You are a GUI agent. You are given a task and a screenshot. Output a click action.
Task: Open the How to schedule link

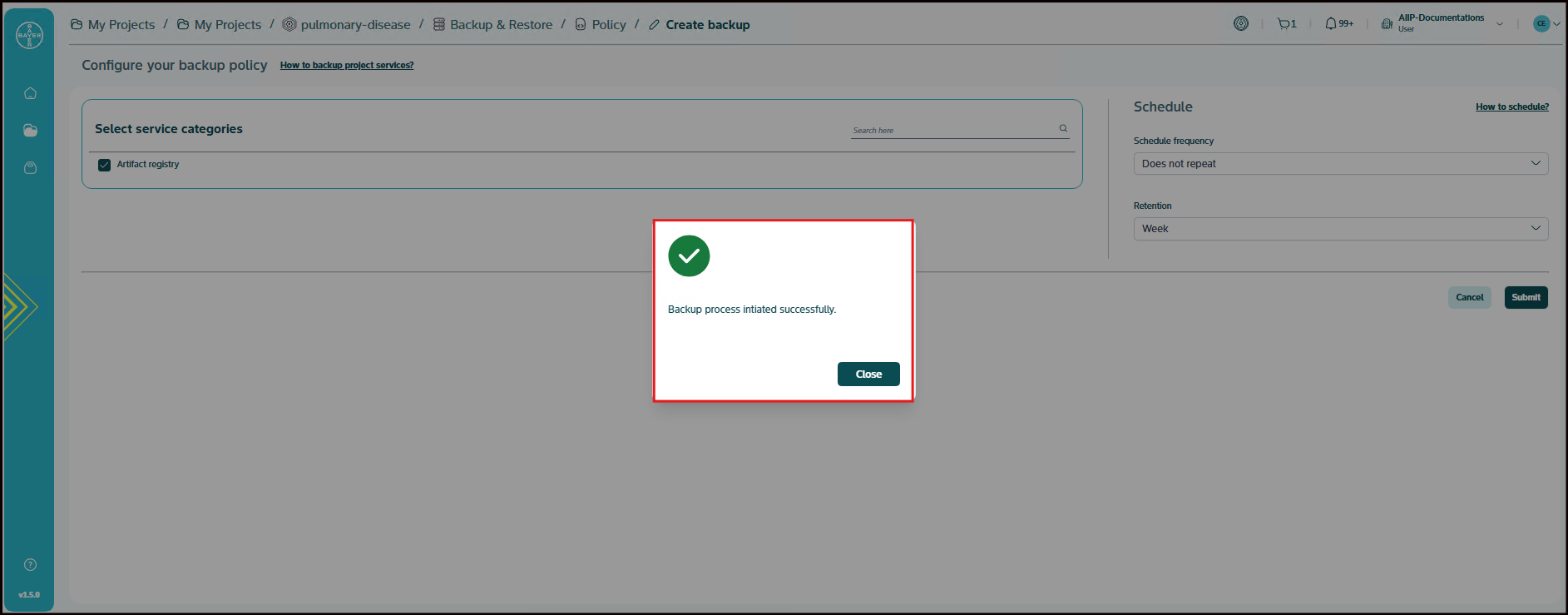[x=1511, y=107]
